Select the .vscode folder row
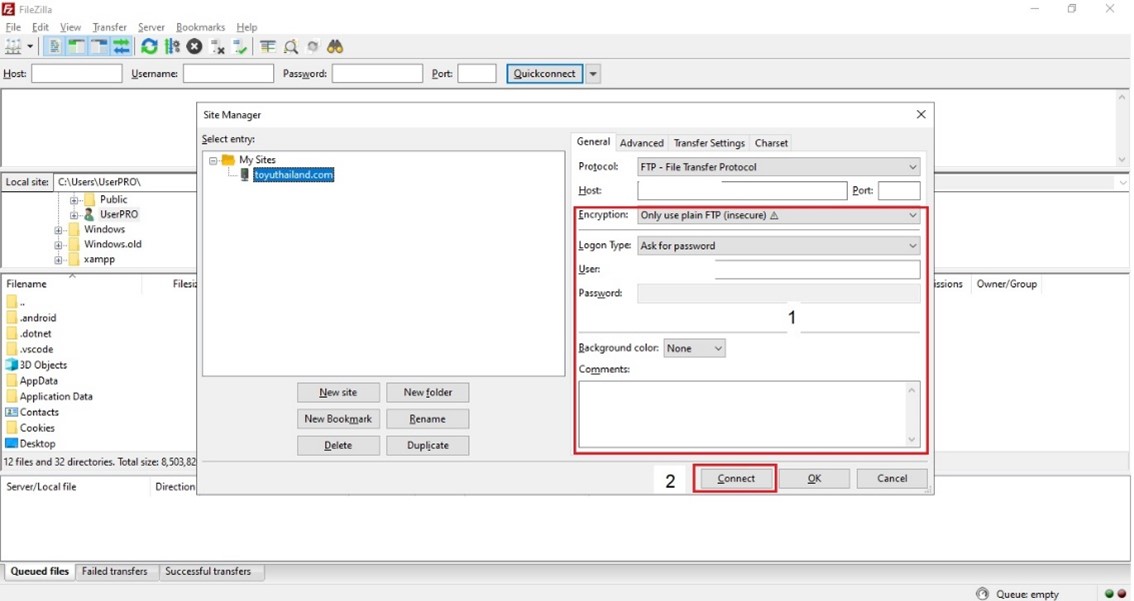Image resolution: width=1134 pixels, height=601 pixels. (37, 349)
